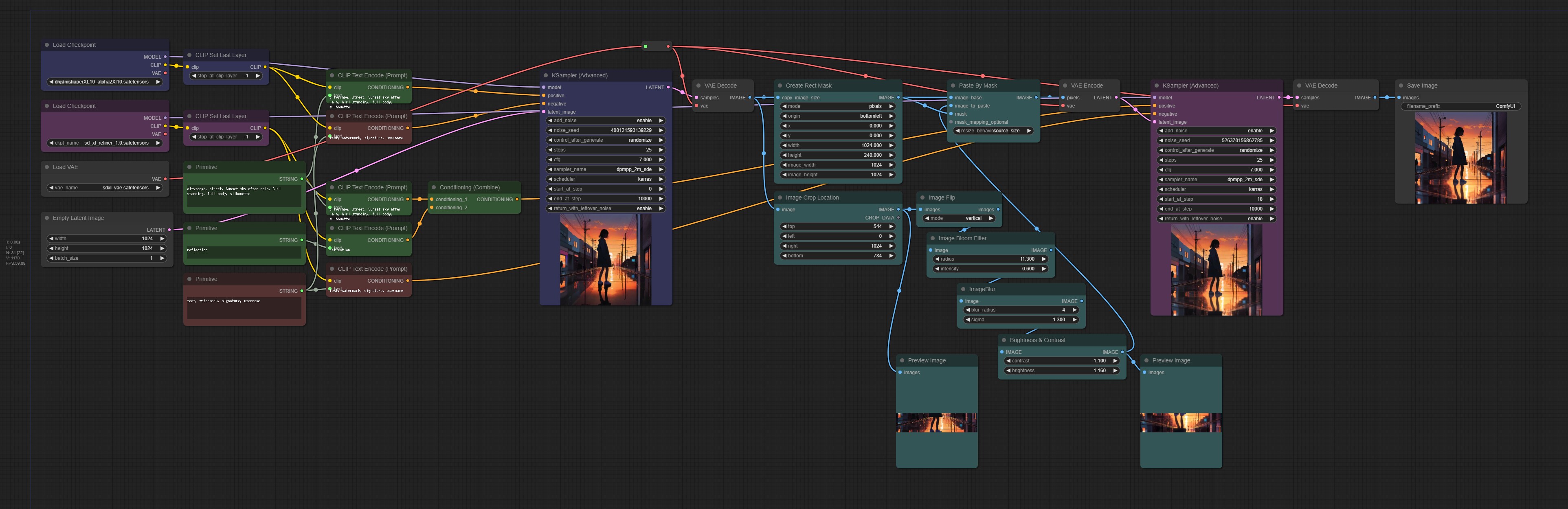This screenshot has width=1568, height=509.
Task: Toggle the Image Flip mode vertical setting
Action: pyautogui.click(x=959, y=219)
